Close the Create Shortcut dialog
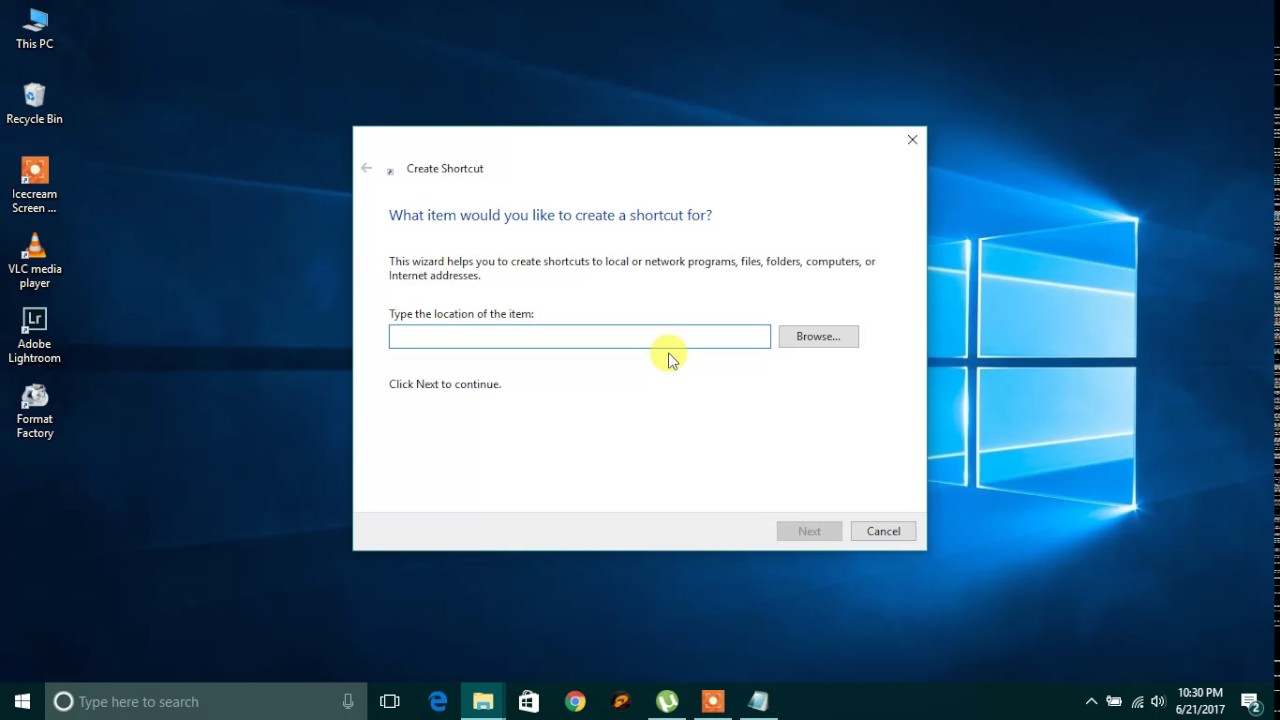The image size is (1280, 720). tap(912, 140)
